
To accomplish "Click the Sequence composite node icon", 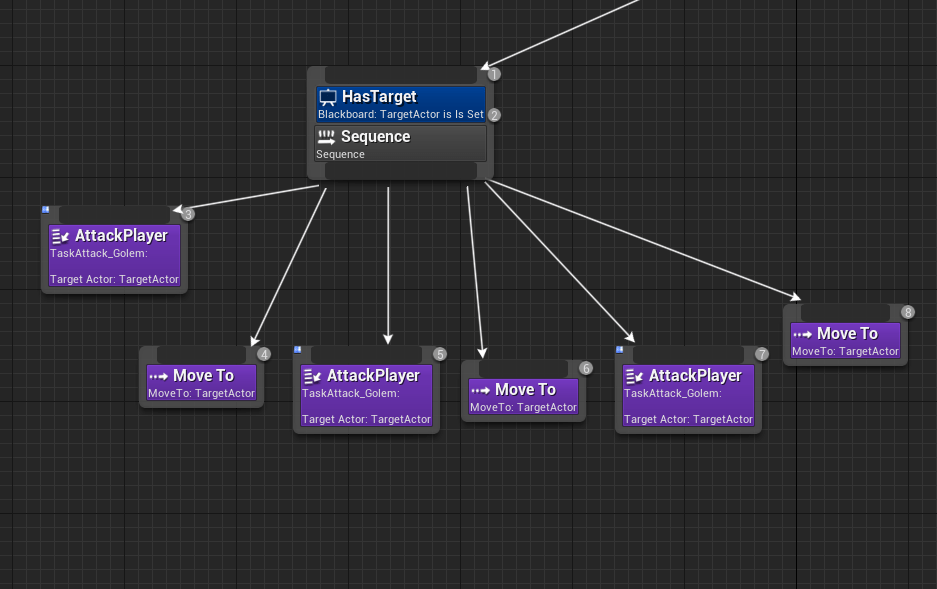I will coord(326,137).
